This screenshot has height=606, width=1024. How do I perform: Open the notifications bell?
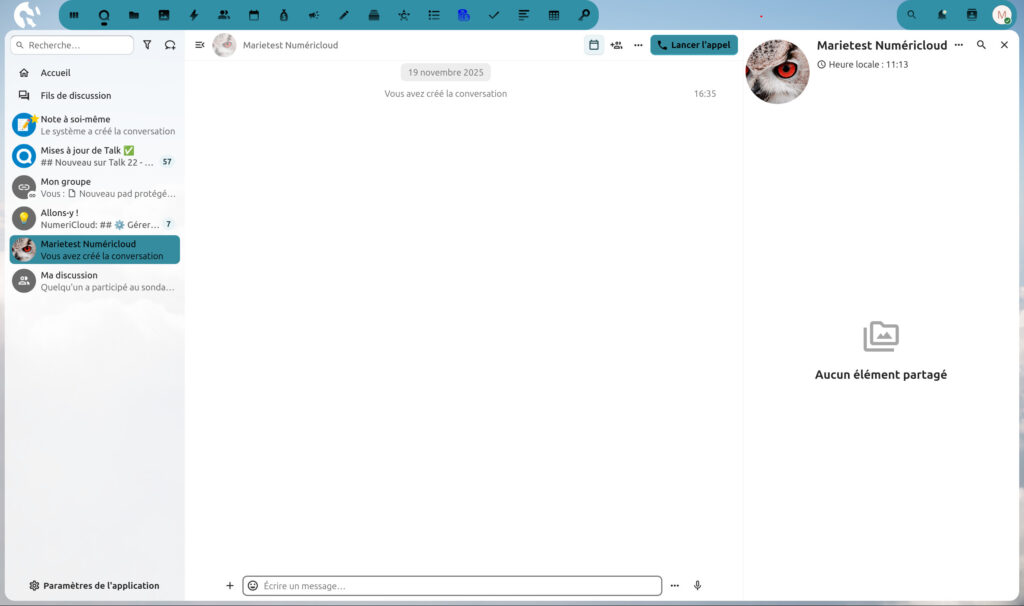pyautogui.click(x=942, y=14)
